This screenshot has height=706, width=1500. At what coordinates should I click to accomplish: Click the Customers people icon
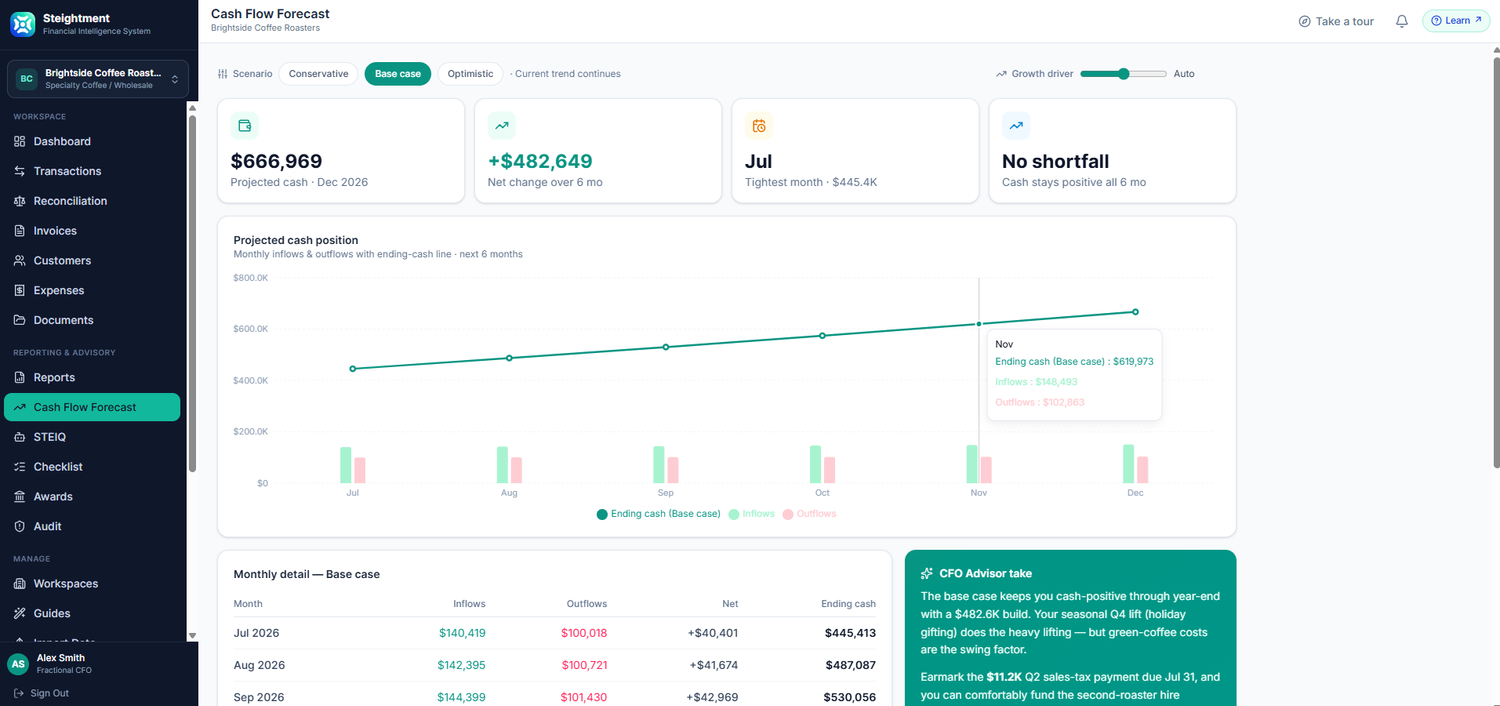coord(19,261)
